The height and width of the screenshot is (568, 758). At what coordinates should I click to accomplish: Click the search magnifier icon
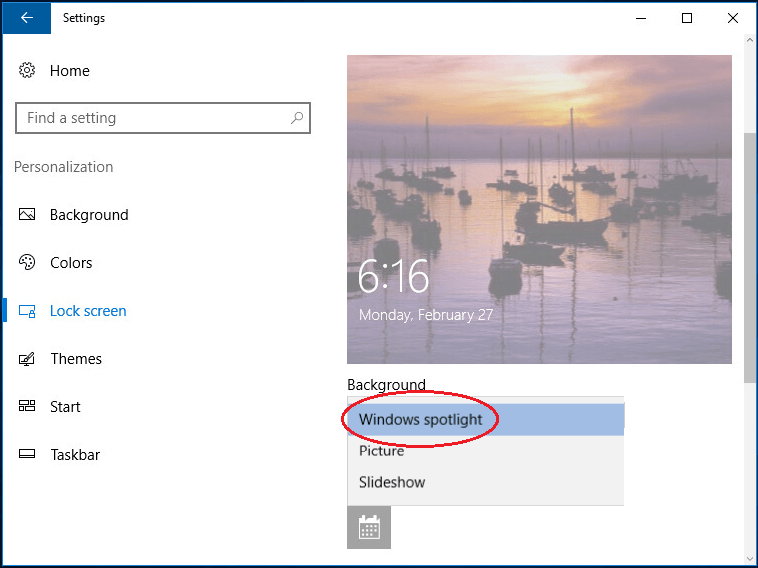pyautogui.click(x=297, y=117)
